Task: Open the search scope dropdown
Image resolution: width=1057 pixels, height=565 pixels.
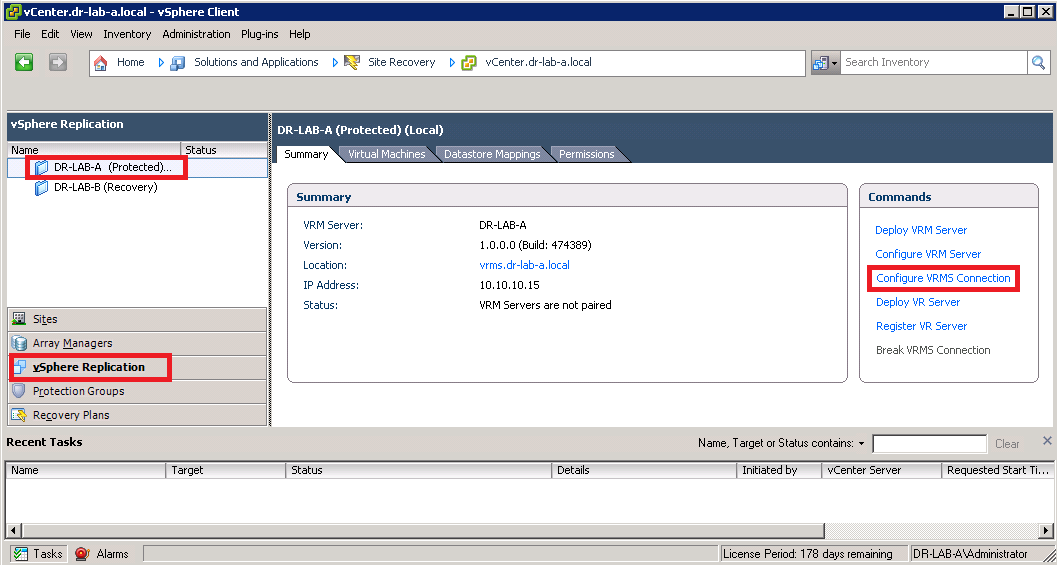Action: pos(825,63)
